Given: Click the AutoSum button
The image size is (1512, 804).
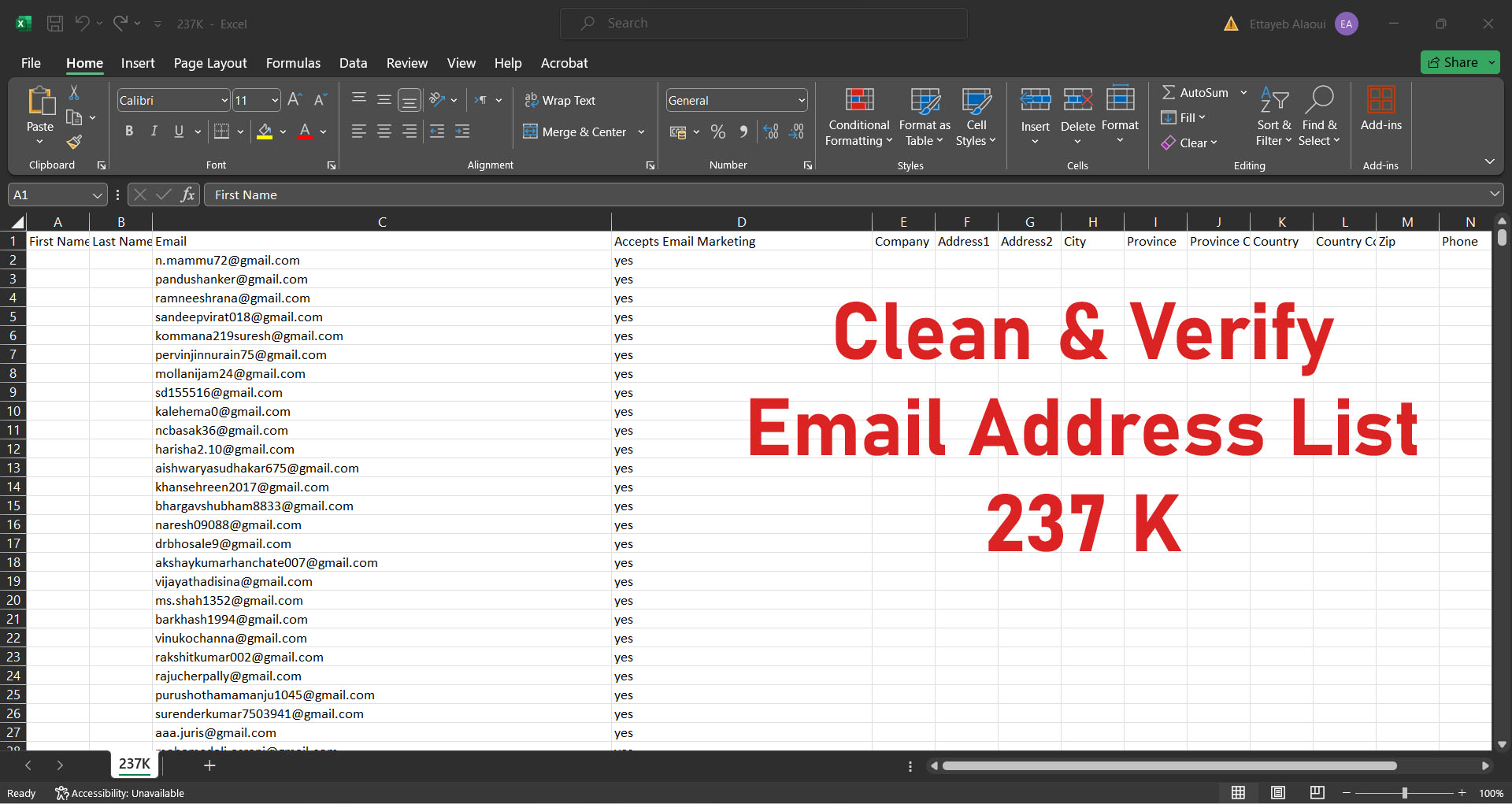Looking at the screenshot, I should tap(1195, 93).
